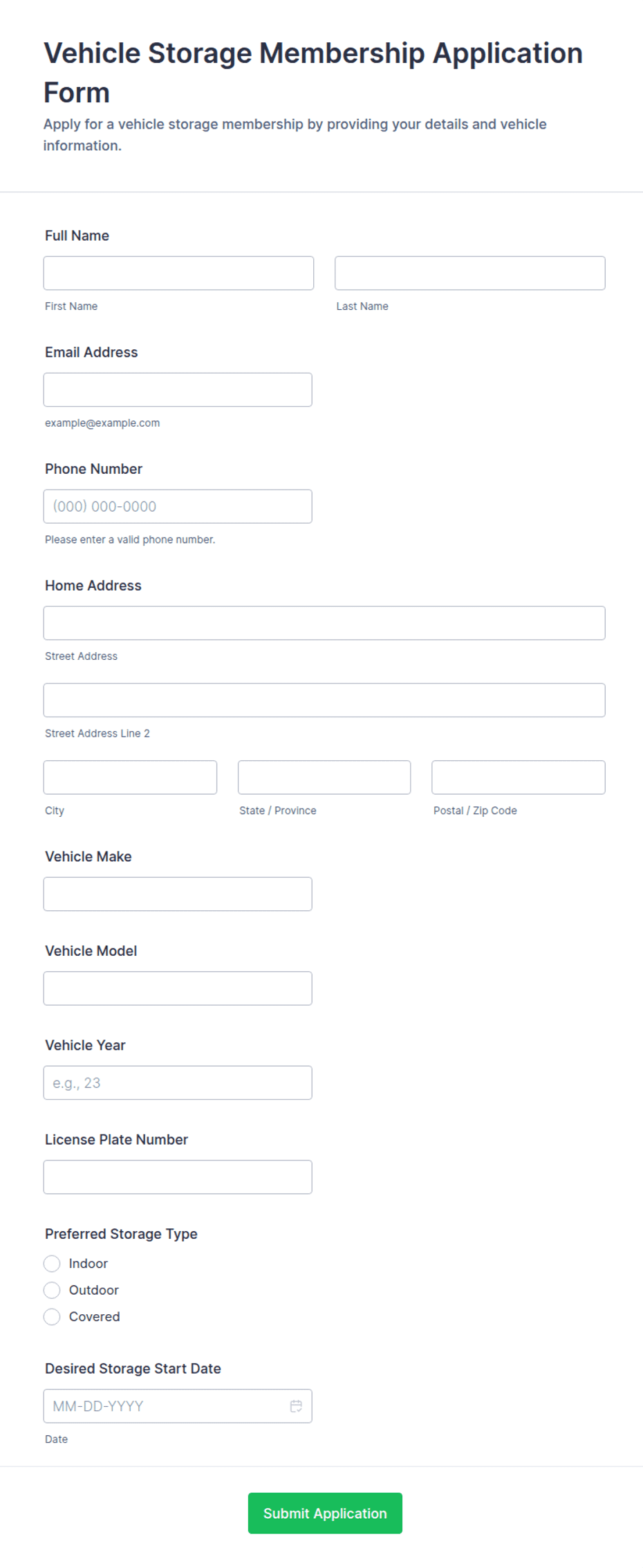Click the Street Address input
Viewport: 643px width, 1568px height.
[x=324, y=622]
